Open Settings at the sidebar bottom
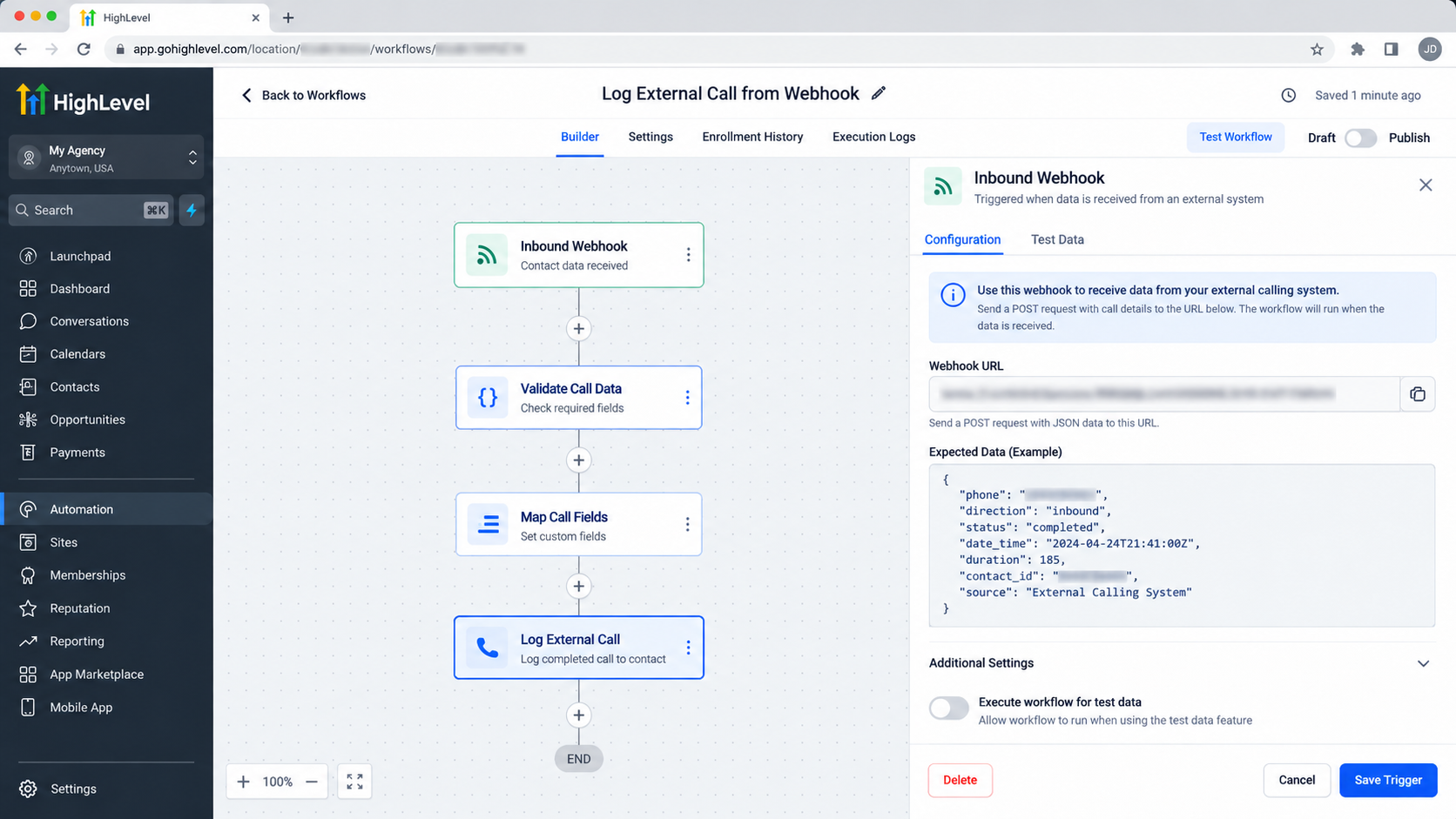This screenshot has width=1456, height=819. pos(106,789)
